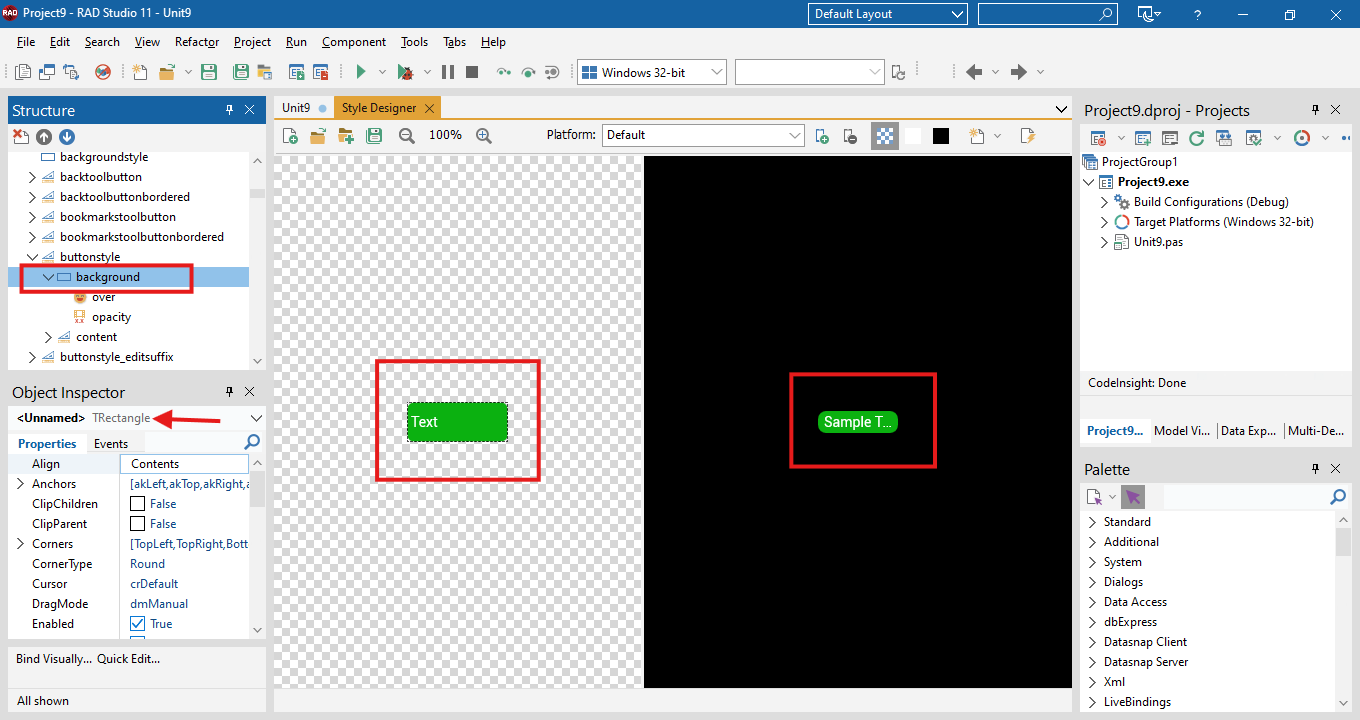The width and height of the screenshot is (1360, 720).
Task: Click the New Items toolbar icon
Action: [140, 72]
